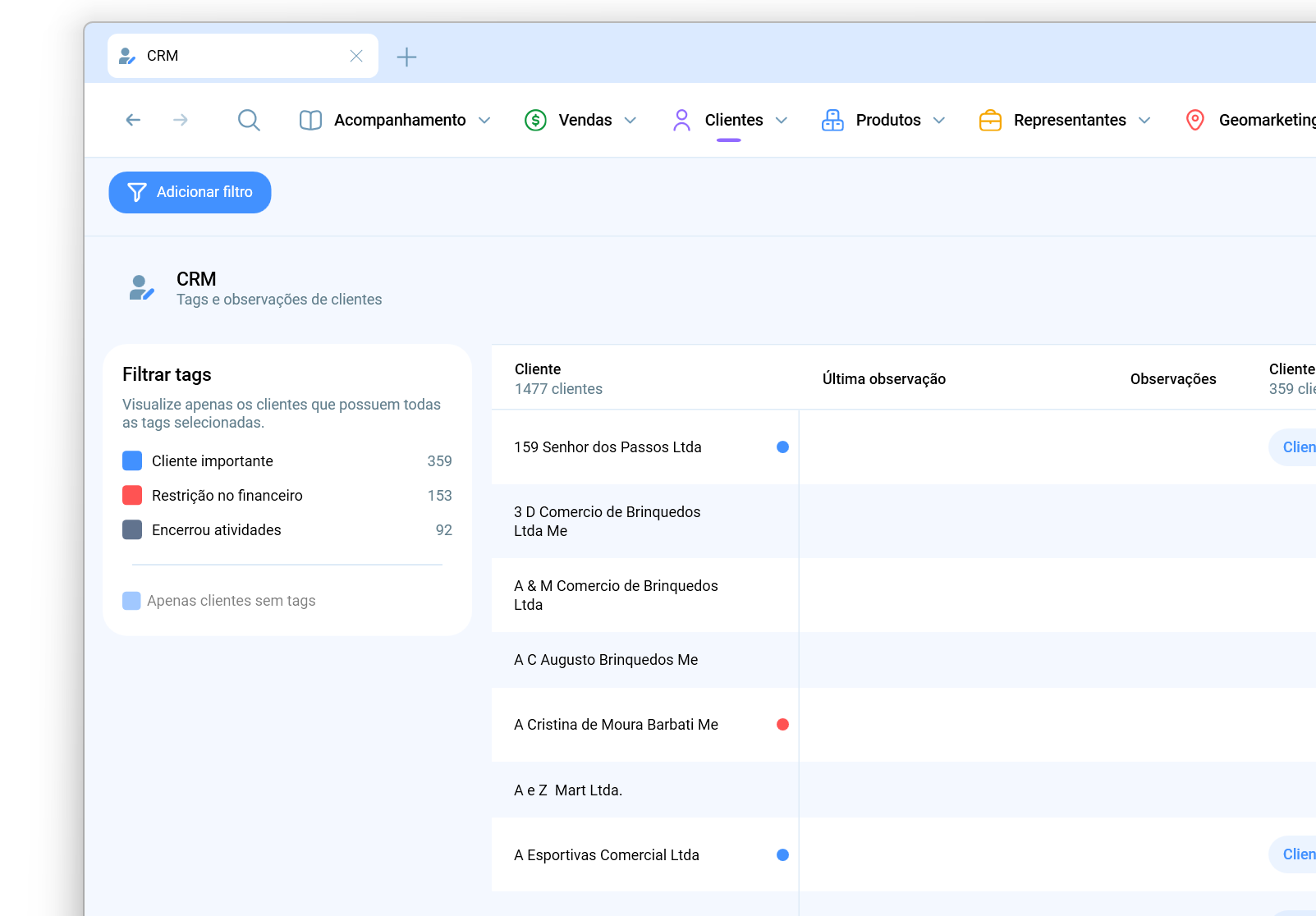Click the Cliente importante count 359
The image size is (1316, 916).
coord(439,461)
